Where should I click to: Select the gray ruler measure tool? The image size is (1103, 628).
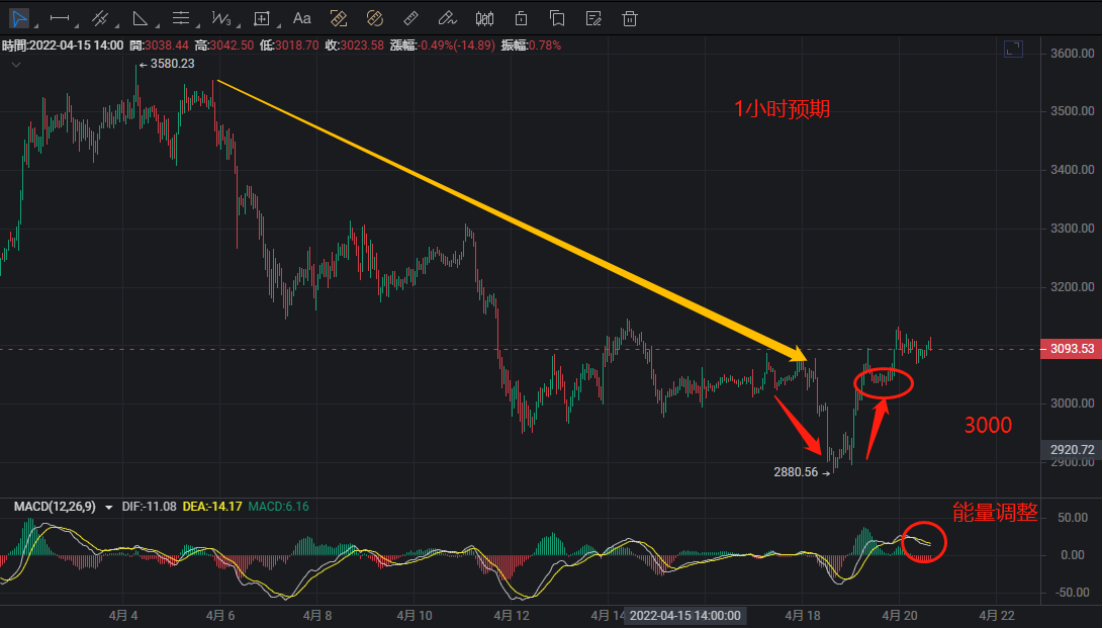[411, 18]
